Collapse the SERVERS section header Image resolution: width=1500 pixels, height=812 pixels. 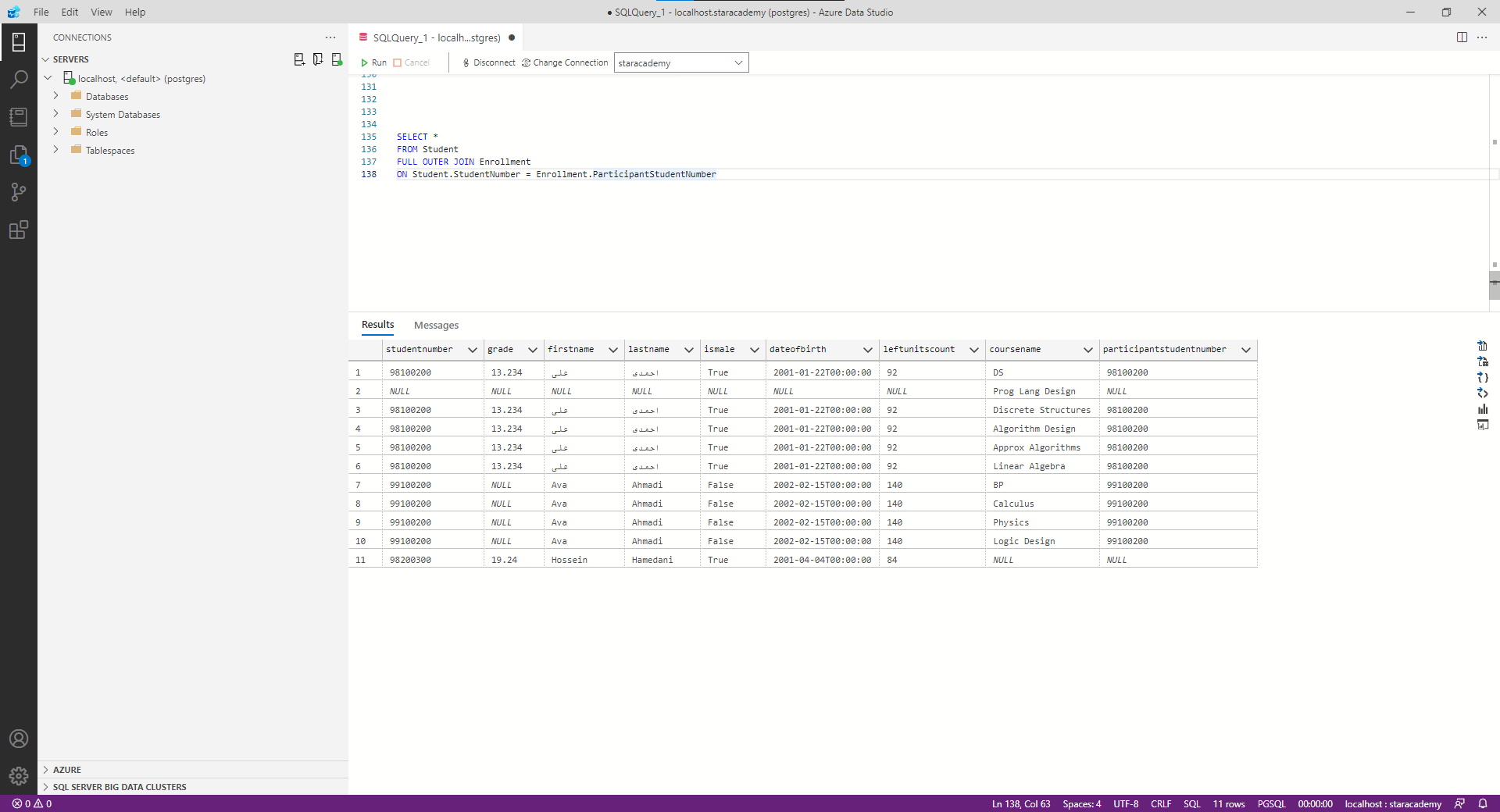point(70,59)
